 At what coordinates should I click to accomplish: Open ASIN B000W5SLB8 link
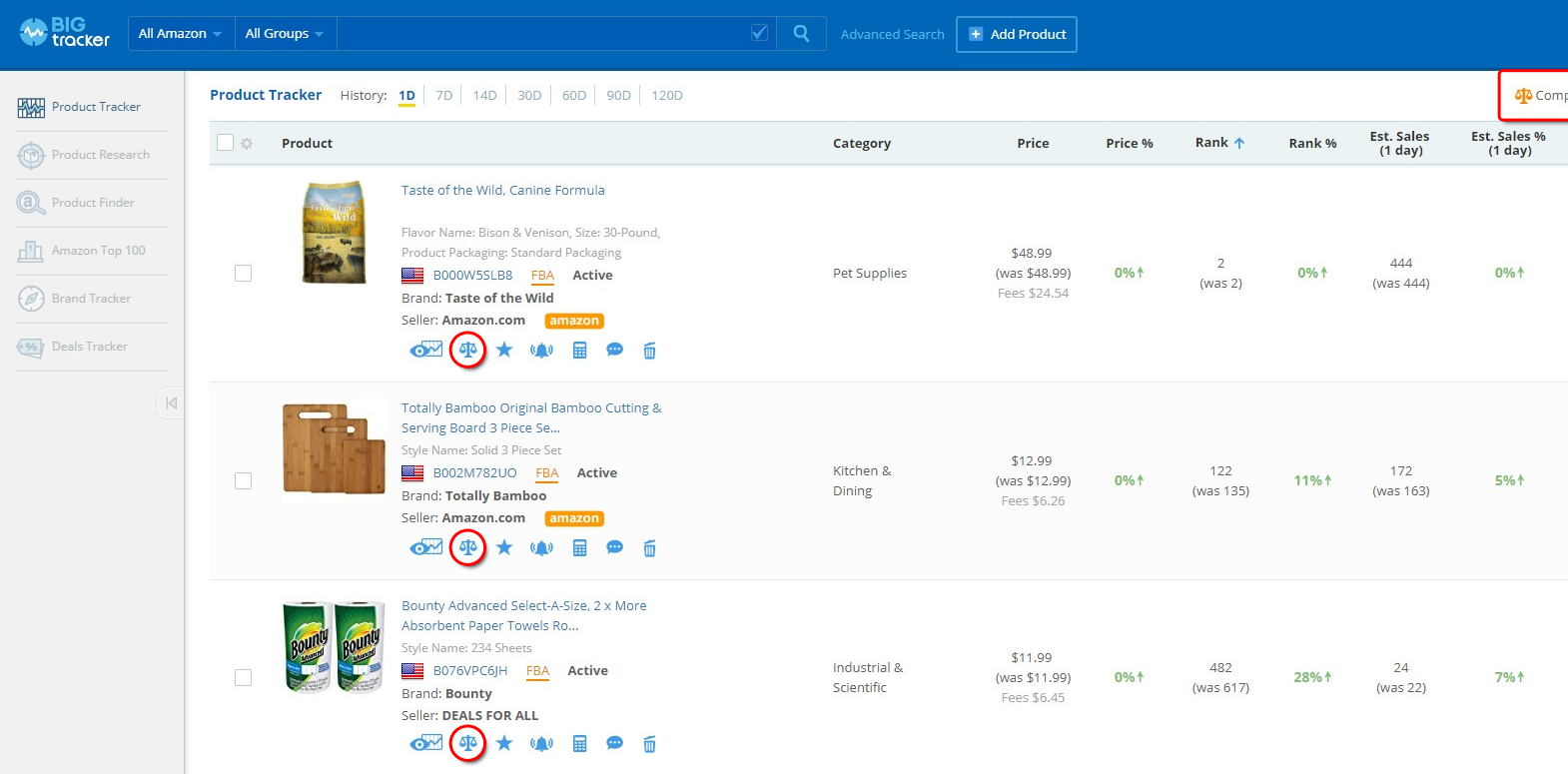click(472, 275)
